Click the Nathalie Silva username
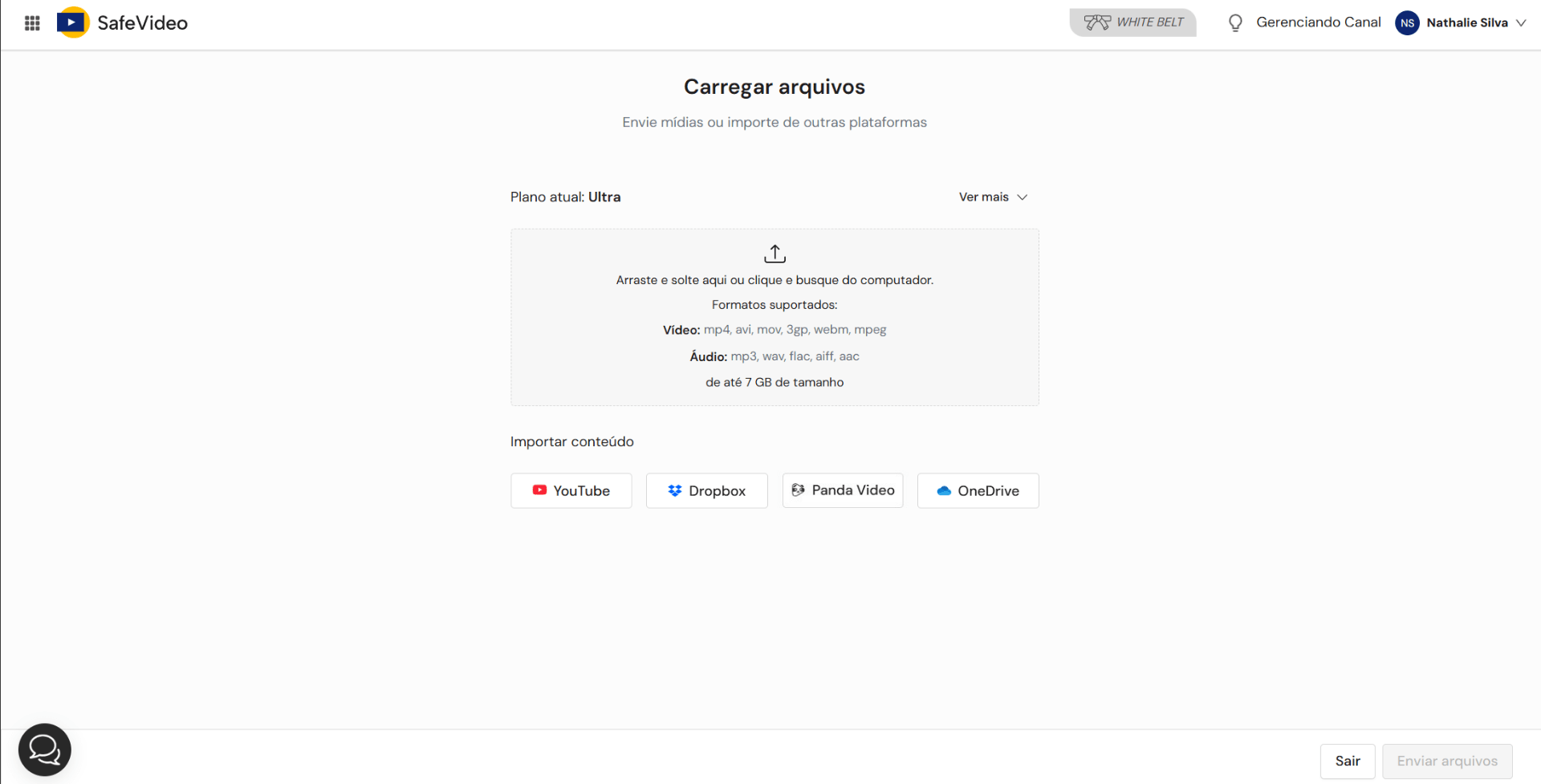The image size is (1541, 784). click(x=1467, y=23)
